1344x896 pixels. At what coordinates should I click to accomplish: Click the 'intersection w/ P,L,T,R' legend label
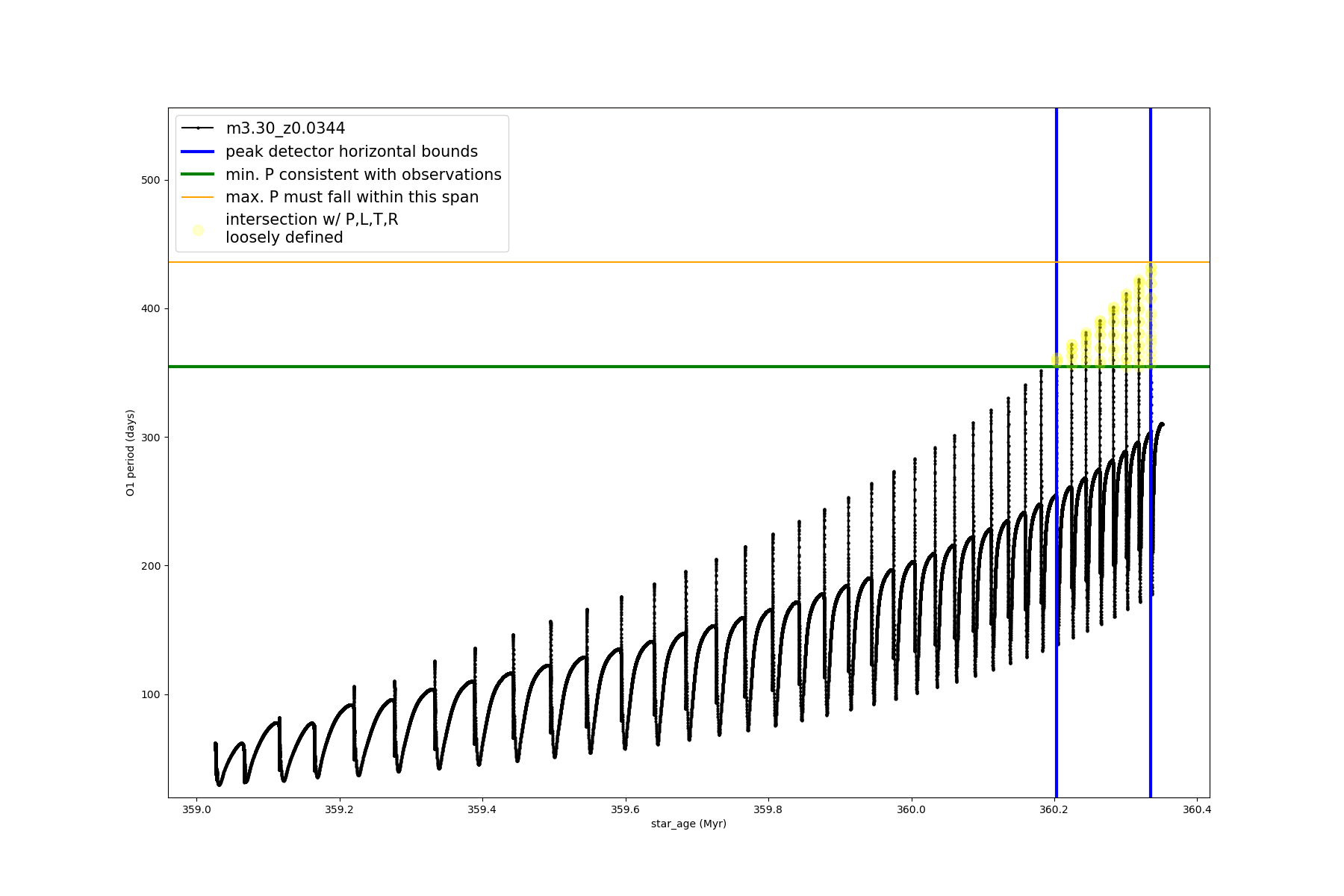[x=311, y=220]
